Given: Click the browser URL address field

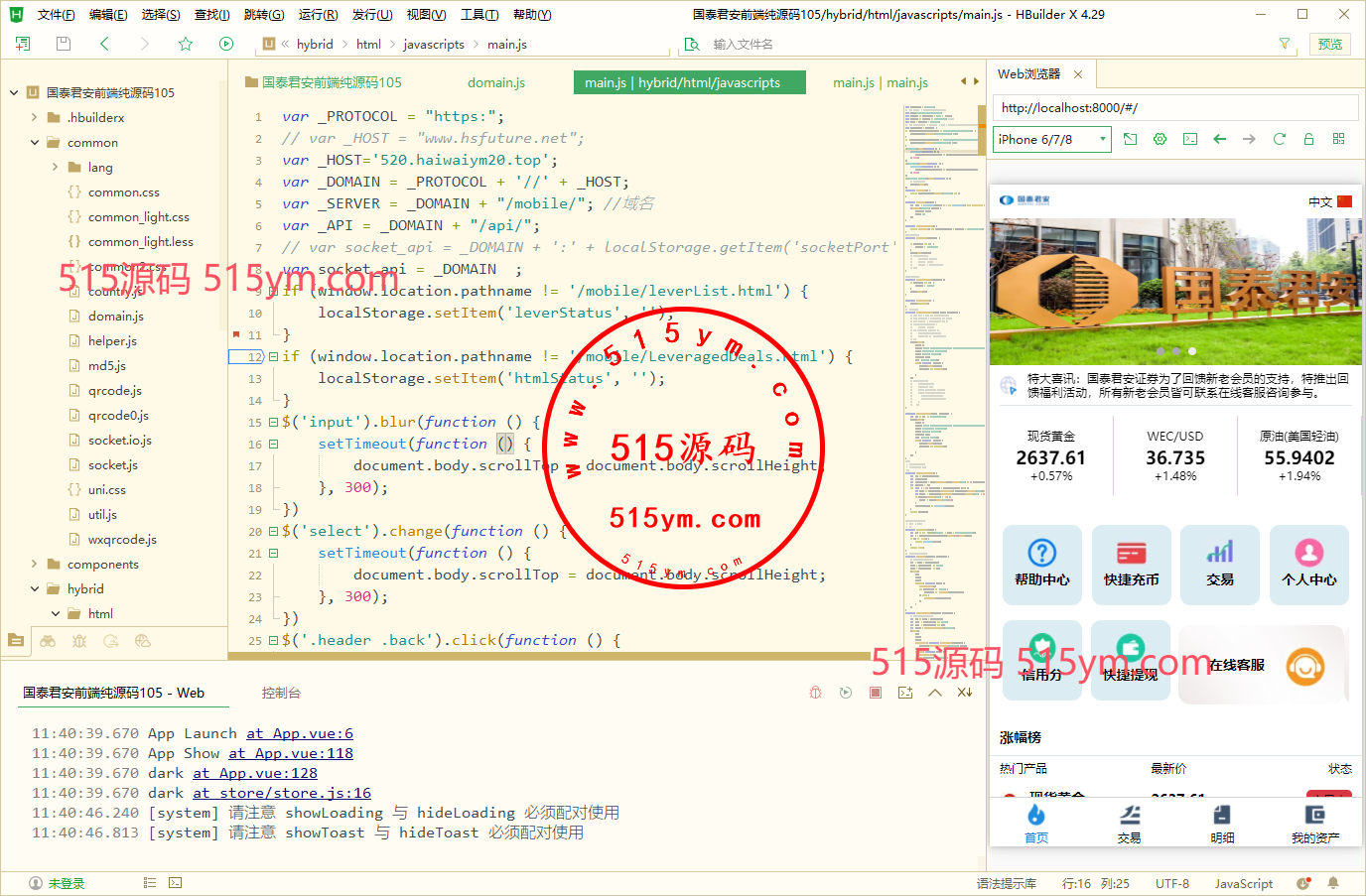Looking at the screenshot, I should click(x=1174, y=107).
